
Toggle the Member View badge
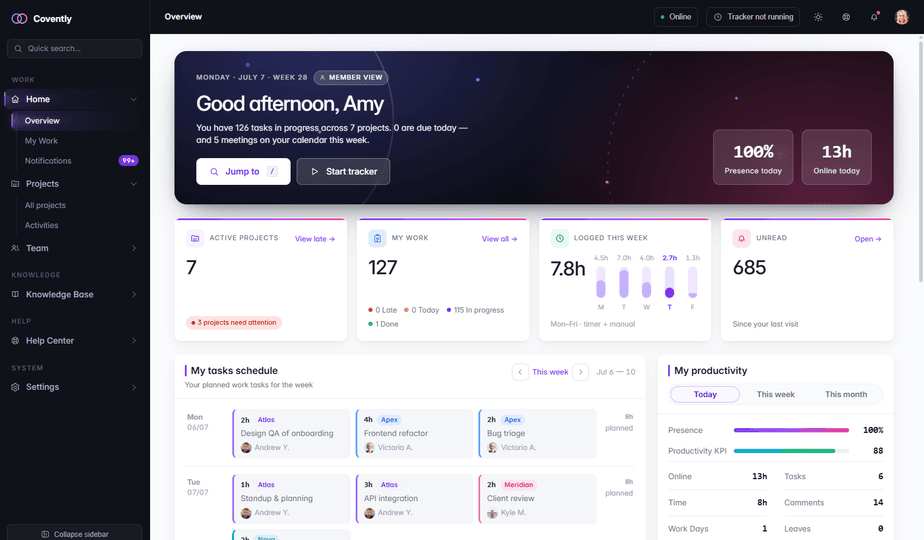[x=351, y=77]
